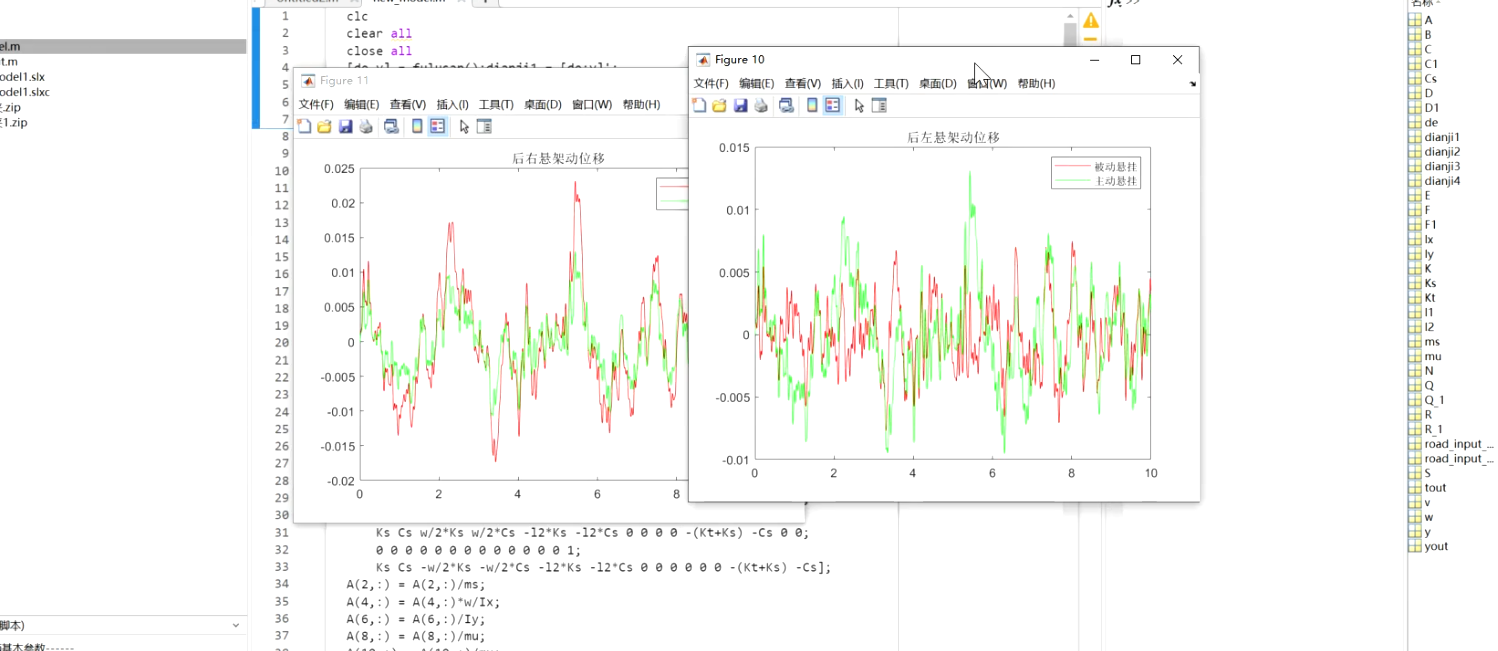Select variable Cs in workspace
Image resolution: width=1498 pixels, height=651 pixels.
pos(1431,79)
